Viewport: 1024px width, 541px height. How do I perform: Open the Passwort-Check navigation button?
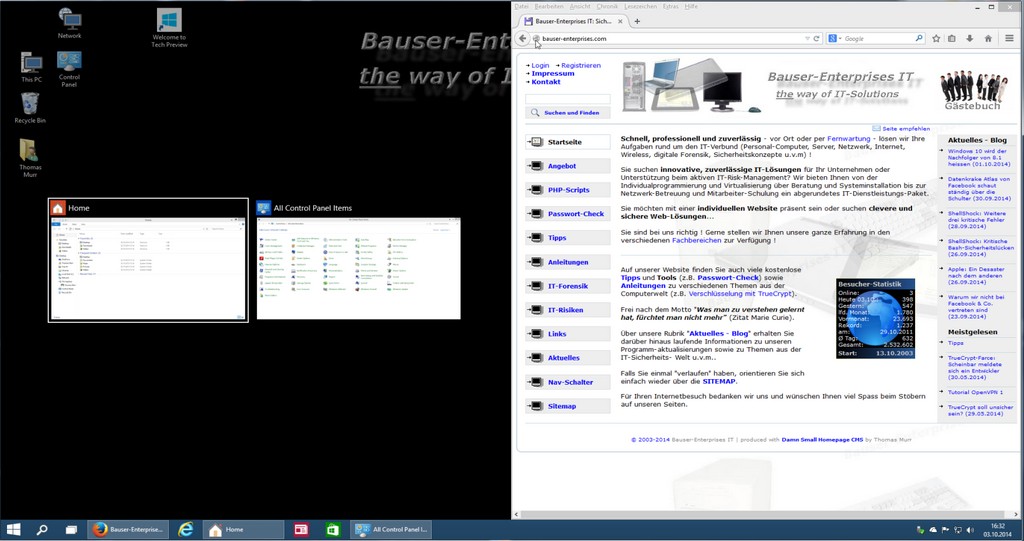pos(568,214)
